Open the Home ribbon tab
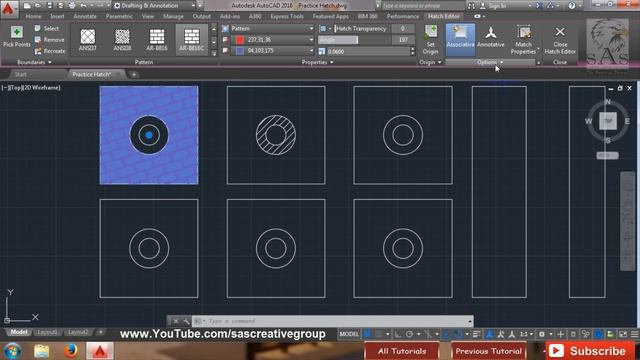Image resolution: width=640 pixels, height=360 pixels. [x=33, y=16]
